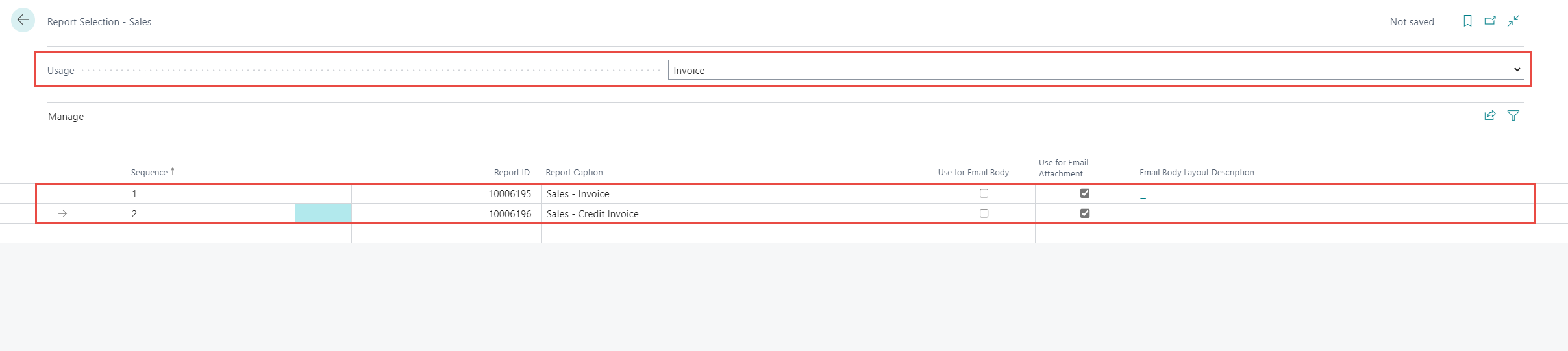
Task: Click the Email Body Layout Description header
Action: pos(1197,173)
